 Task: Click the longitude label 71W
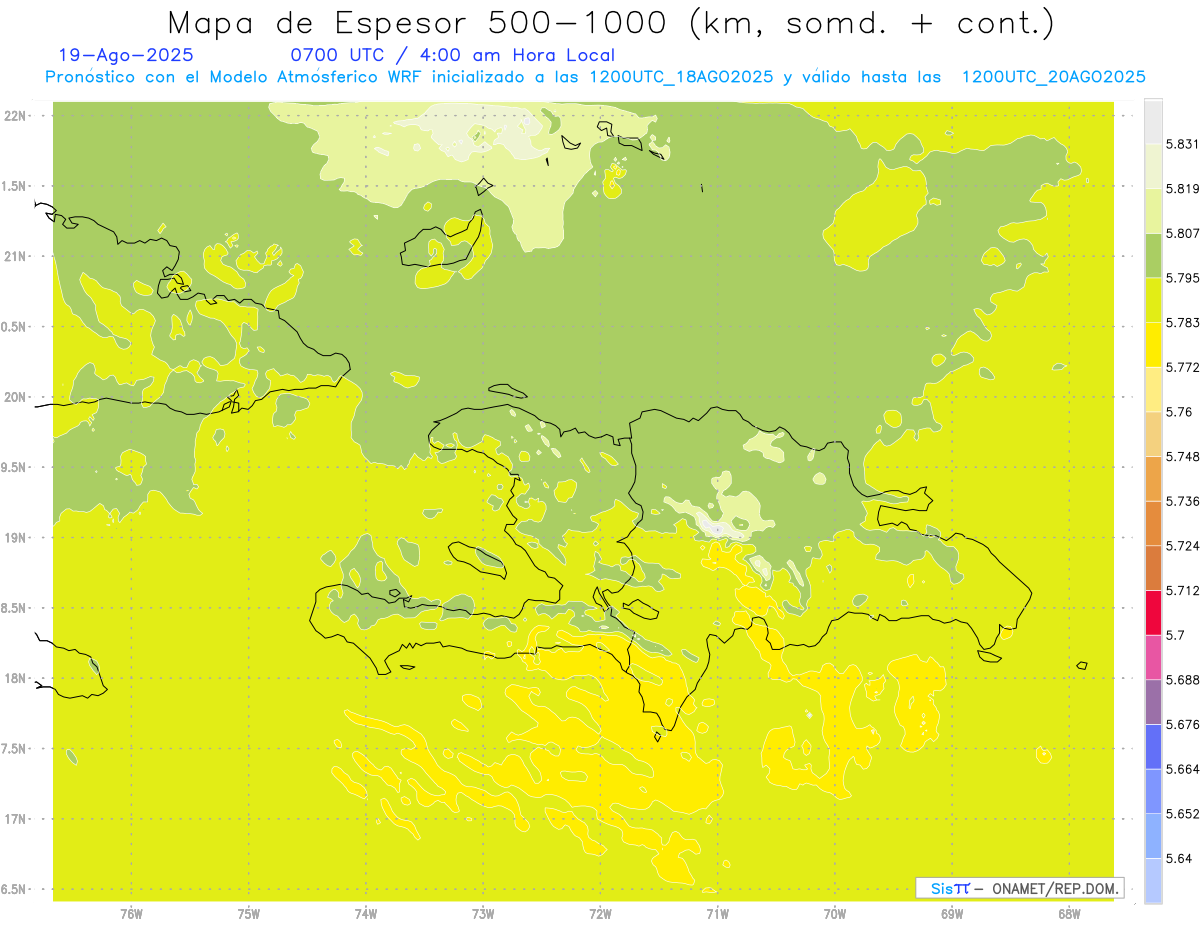click(717, 913)
